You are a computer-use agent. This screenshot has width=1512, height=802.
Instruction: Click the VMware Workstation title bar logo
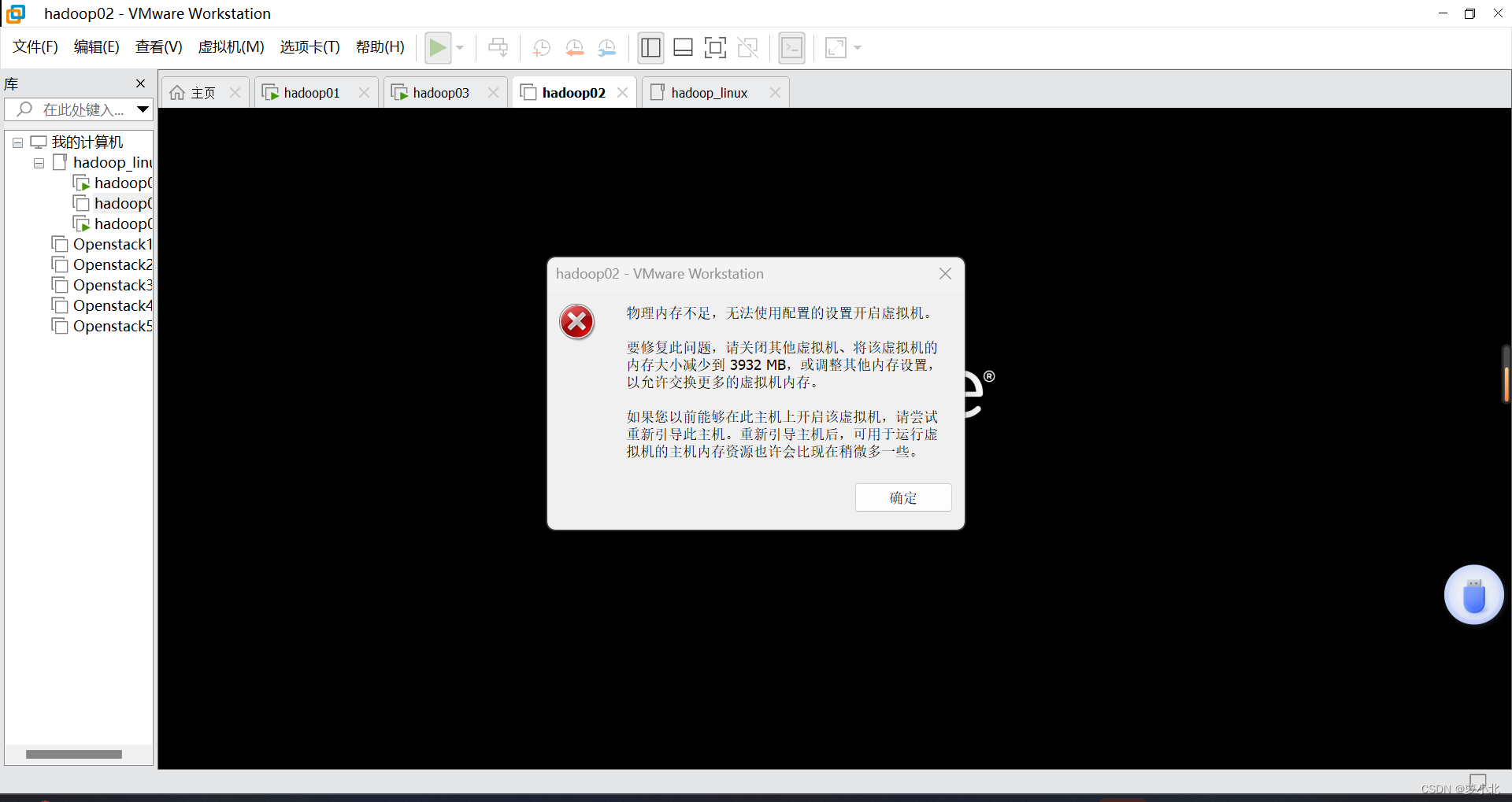click(x=16, y=13)
